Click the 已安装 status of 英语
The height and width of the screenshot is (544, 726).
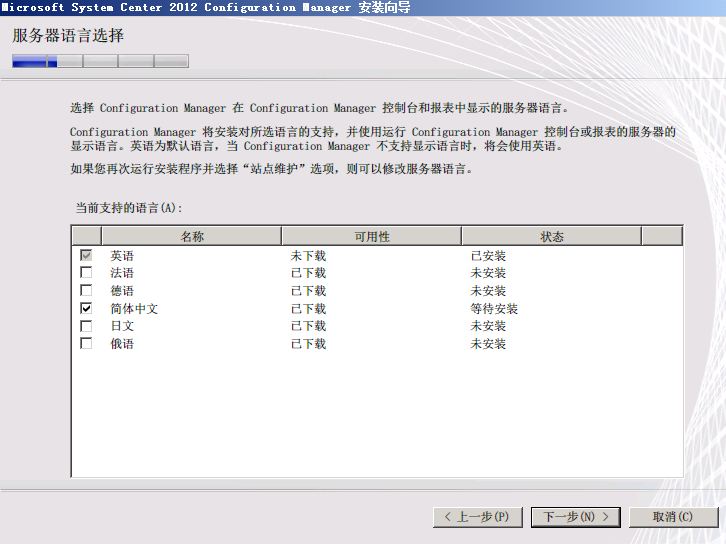(488, 256)
